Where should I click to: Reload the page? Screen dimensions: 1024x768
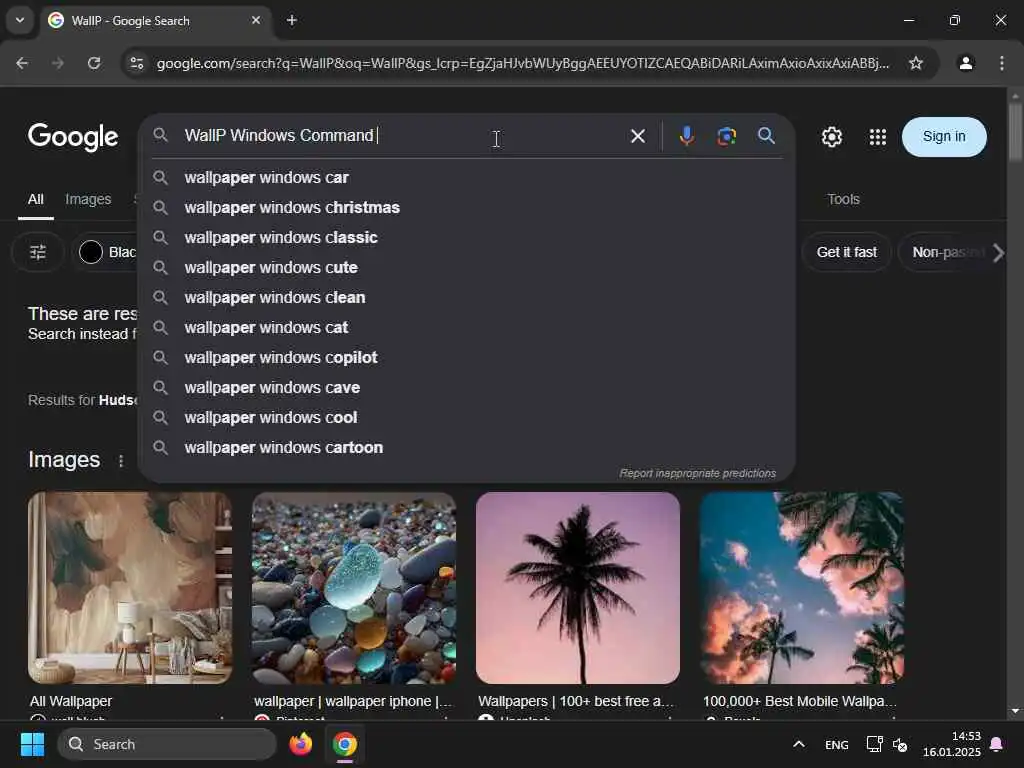tap(94, 63)
